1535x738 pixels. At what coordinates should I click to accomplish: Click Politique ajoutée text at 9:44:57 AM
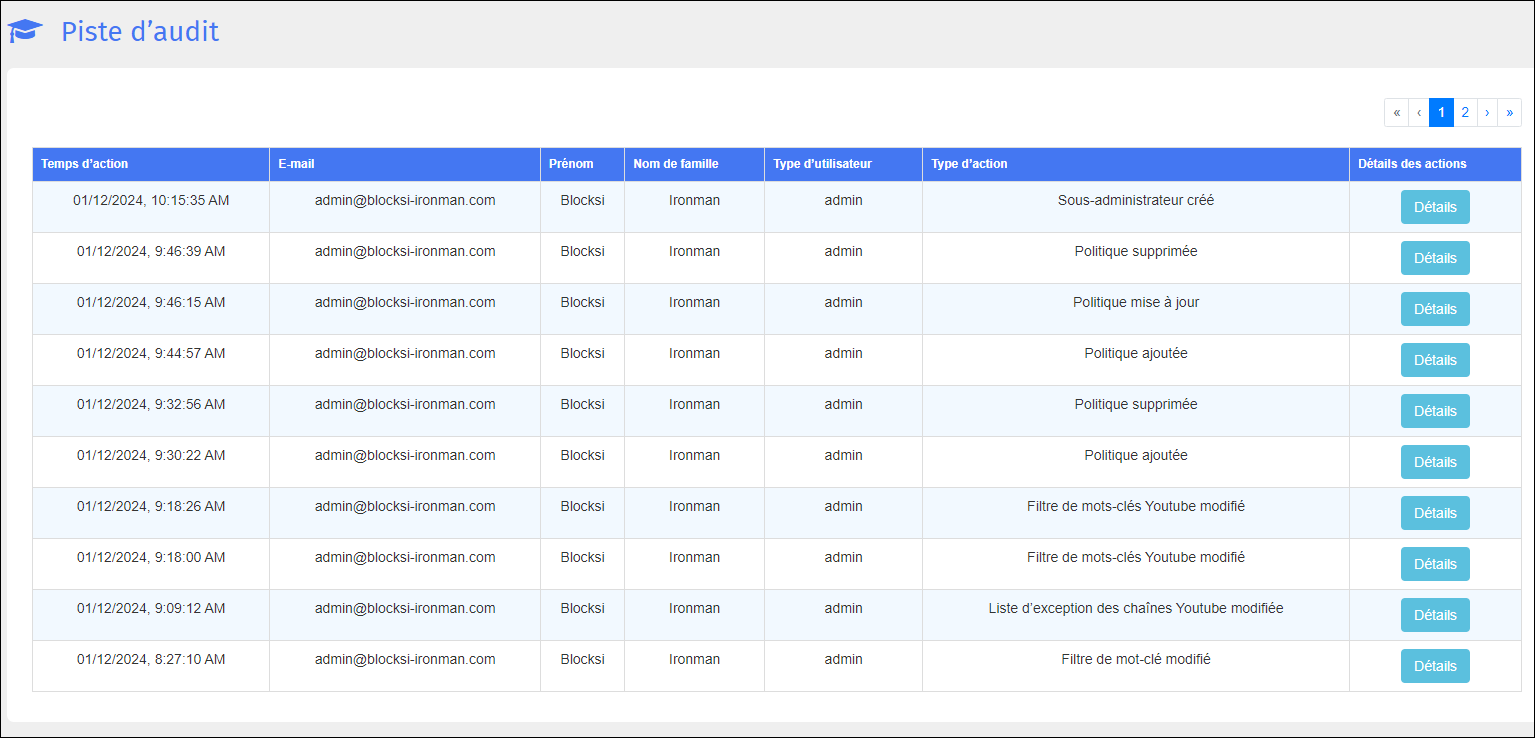coord(1136,353)
